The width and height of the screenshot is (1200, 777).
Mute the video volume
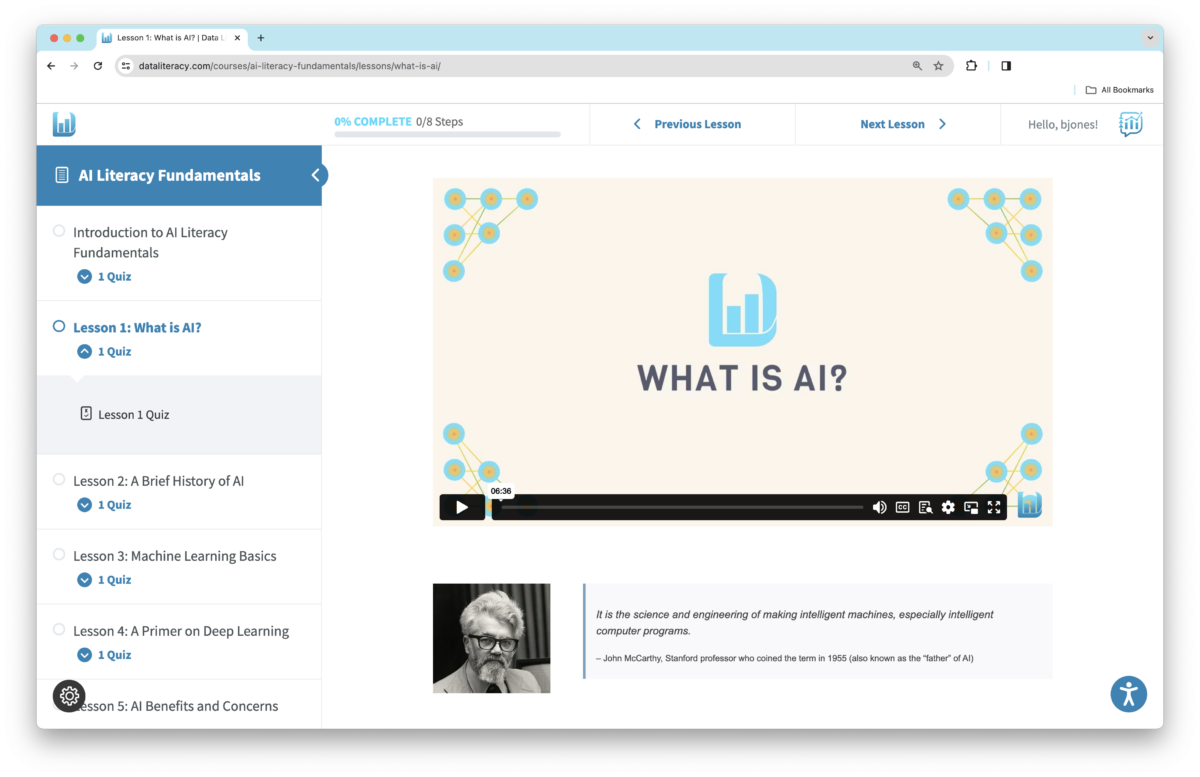click(880, 507)
